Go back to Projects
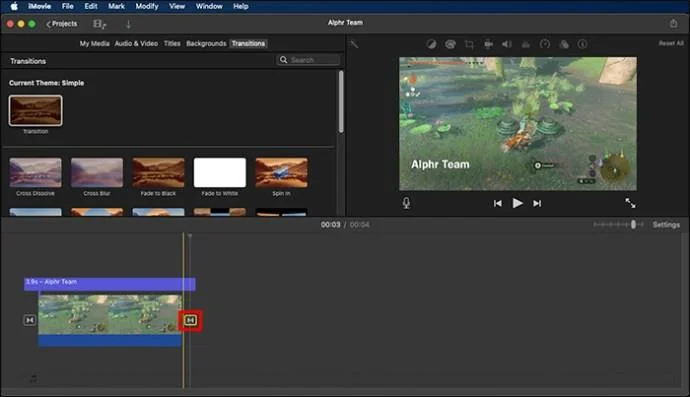Viewport: 690px width, 397px height. (62, 24)
